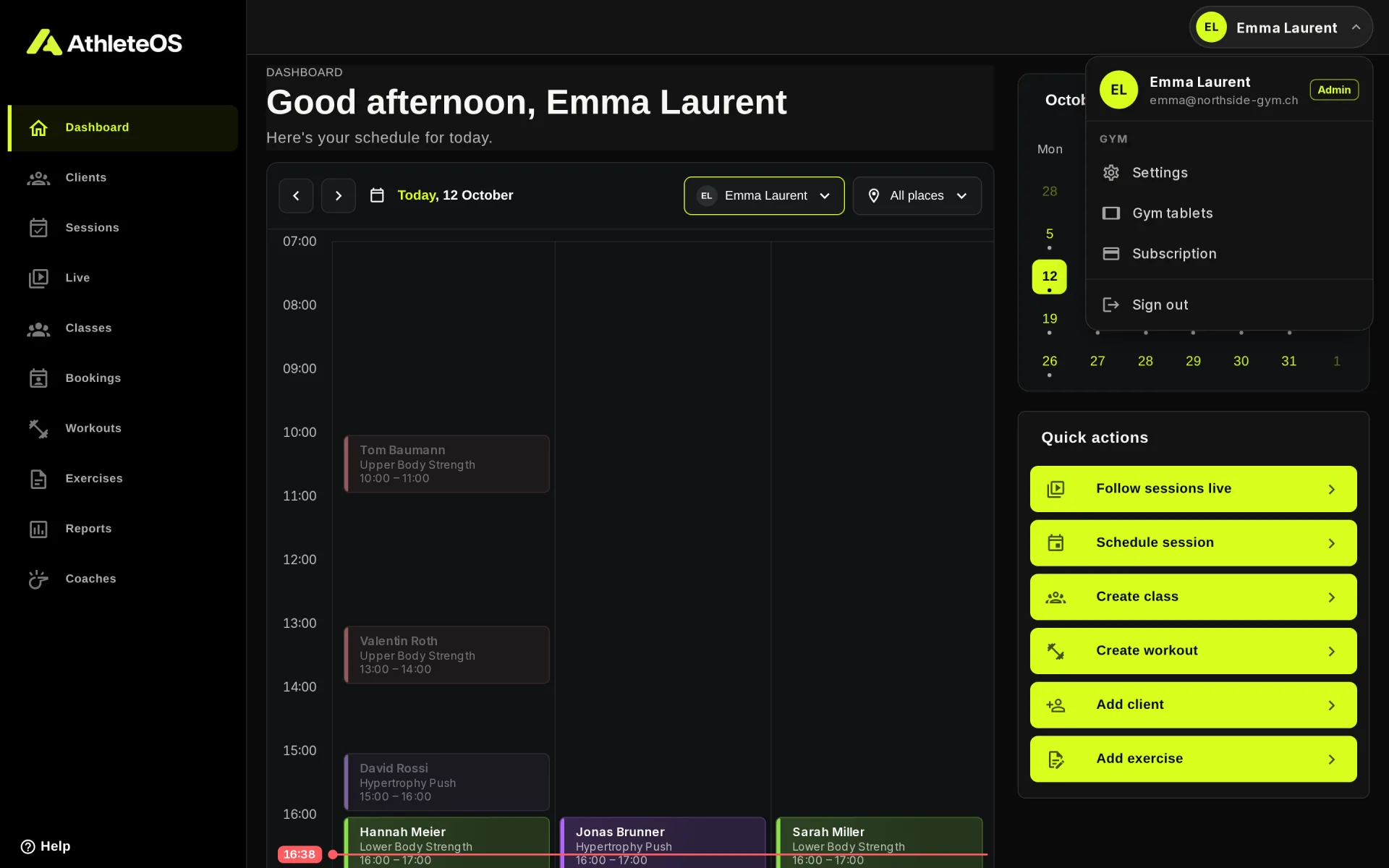Select the Subscription menu entry
The width and height of the screenshot is (1389, 868).
point(1229,254)
